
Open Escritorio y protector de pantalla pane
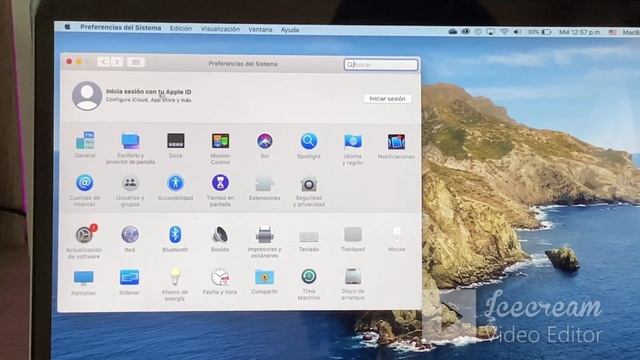130,141
